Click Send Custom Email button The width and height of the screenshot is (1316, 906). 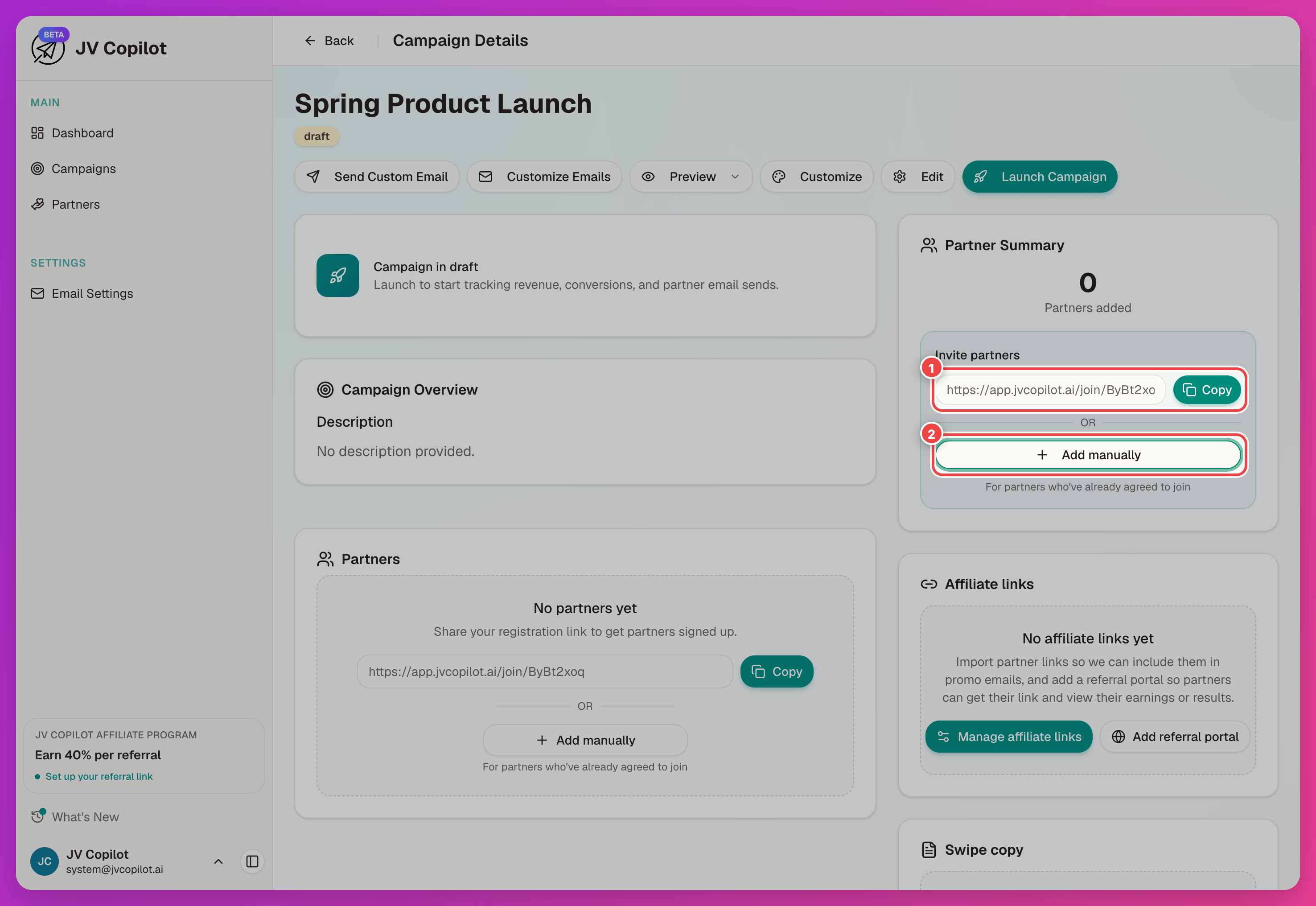[377, 177]
